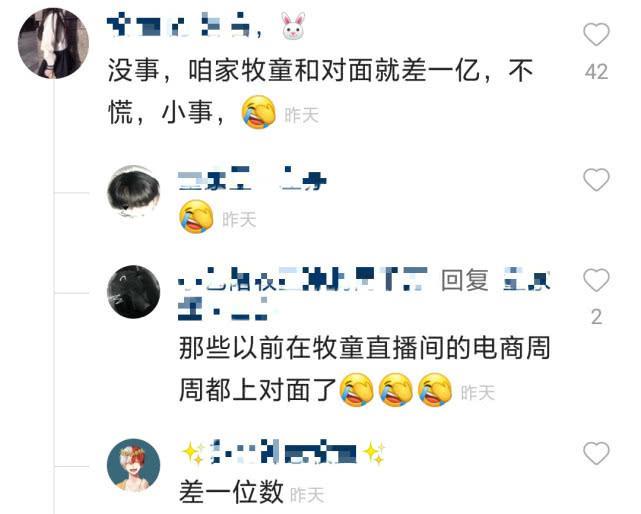Image resolution: width=641 pixels, height=514 pixels.
Task: Like the comment with 42 likes
Action: [x=596, y=34]
